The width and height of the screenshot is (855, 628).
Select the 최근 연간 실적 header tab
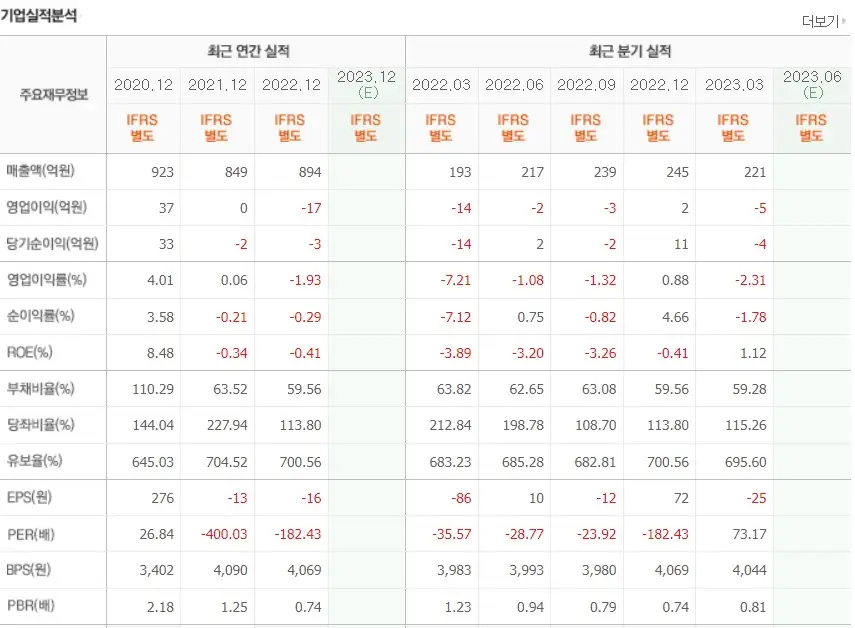click(x=255, y=51)
